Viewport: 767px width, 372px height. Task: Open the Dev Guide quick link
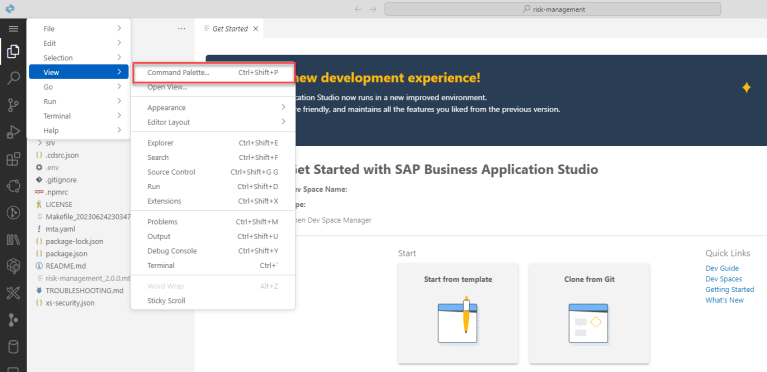click(722, 268)
